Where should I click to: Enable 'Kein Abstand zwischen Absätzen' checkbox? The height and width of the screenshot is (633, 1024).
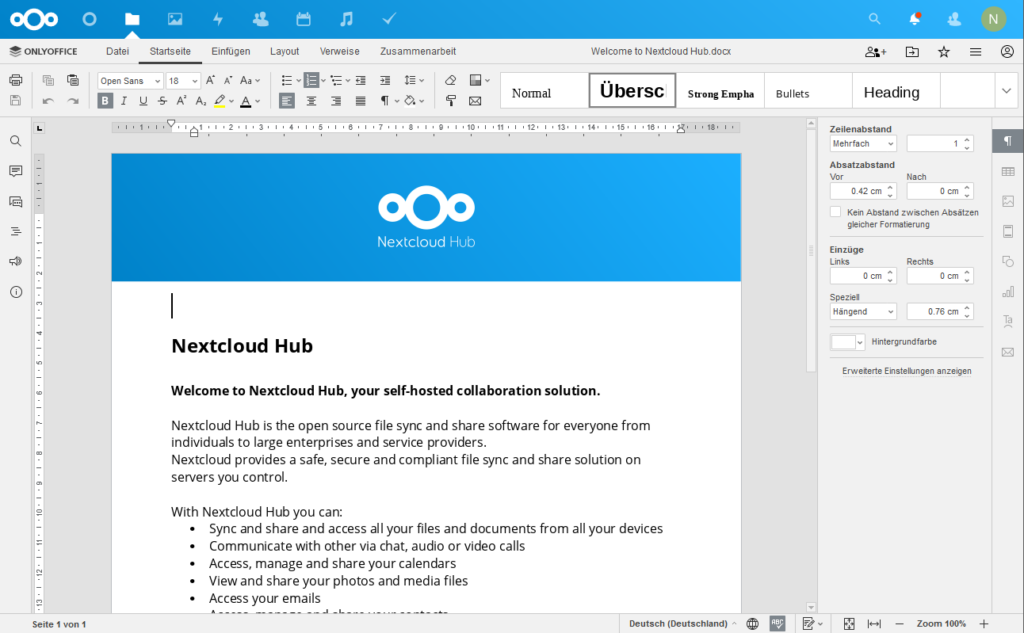835,212
